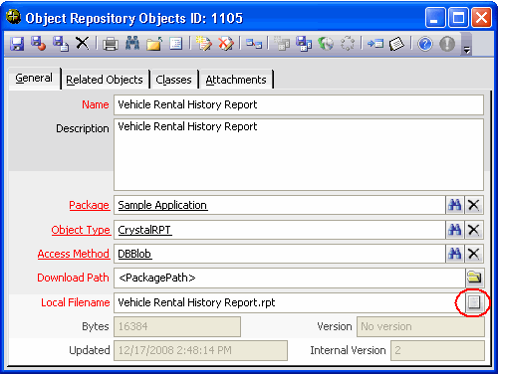Click the save with grid icon
528x377 pixels.
pyautogui.click(x=304, y=44)
